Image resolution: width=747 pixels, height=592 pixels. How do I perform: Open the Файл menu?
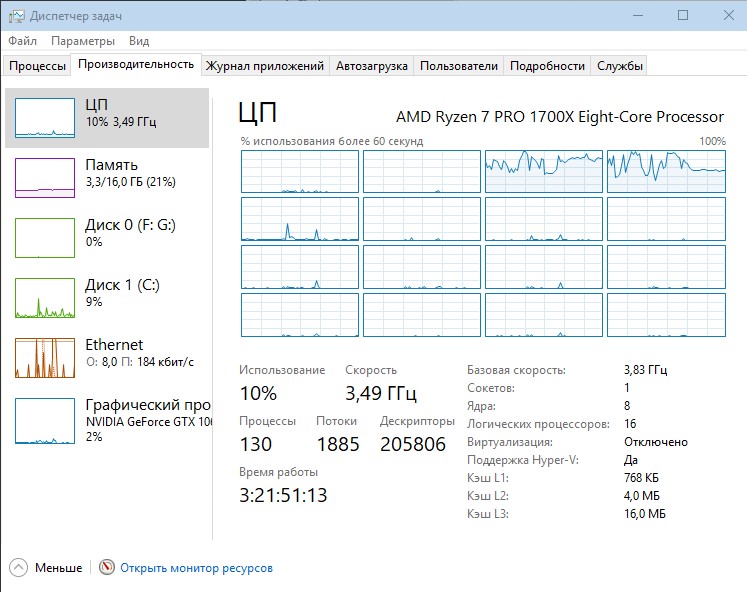pyautogui.click(x=22, y=41)
